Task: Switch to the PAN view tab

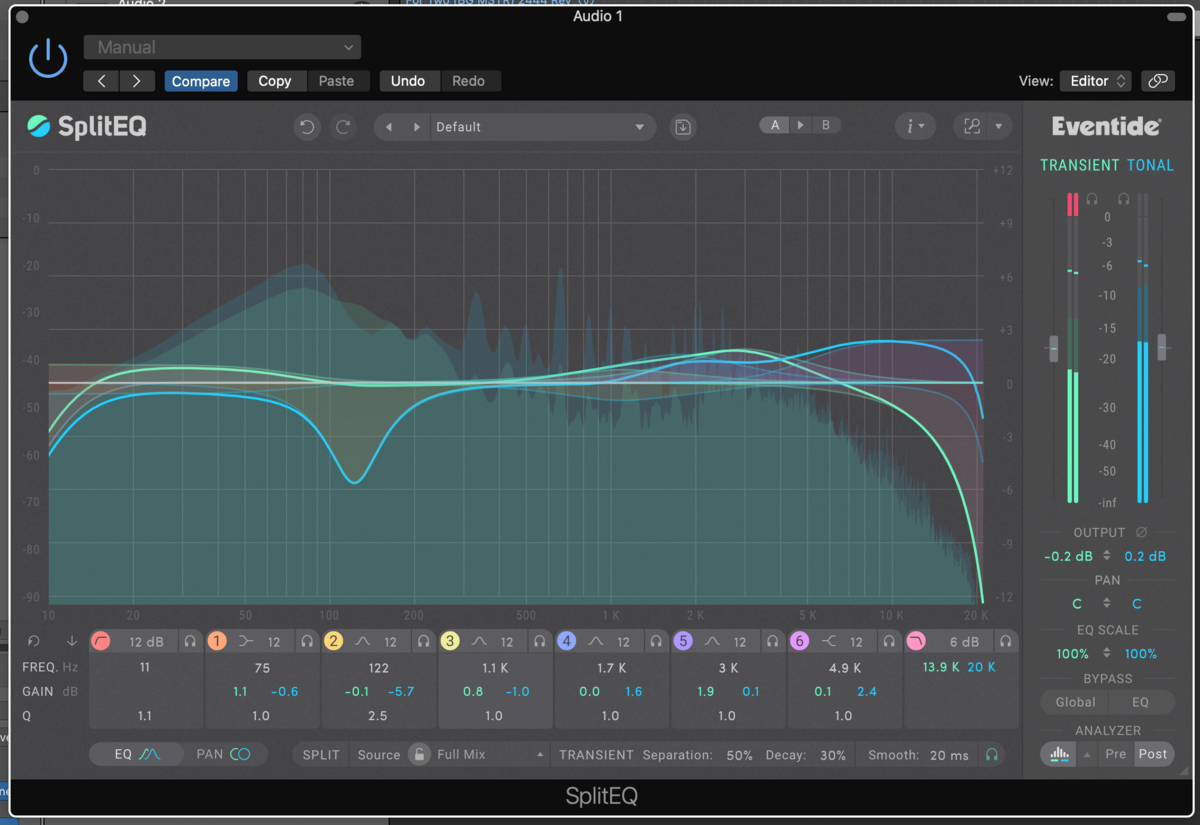Action: 223,754
